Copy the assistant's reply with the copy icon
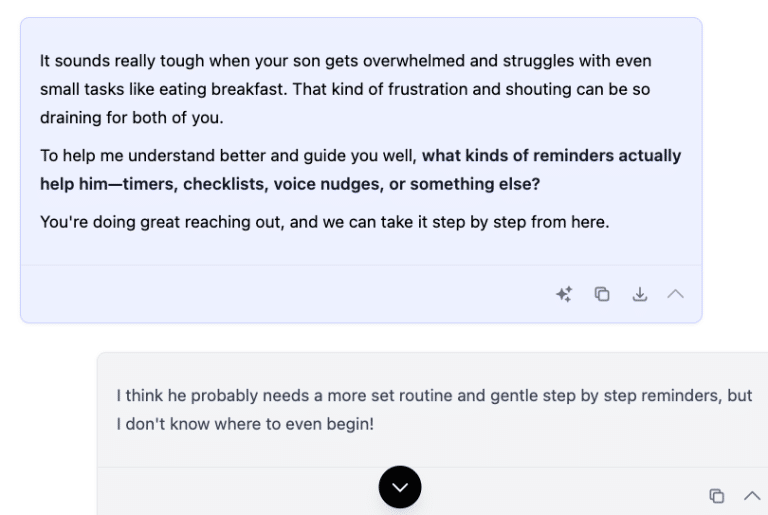The width and height of the screenshot is (768, 515). click(x=602, y=294)
